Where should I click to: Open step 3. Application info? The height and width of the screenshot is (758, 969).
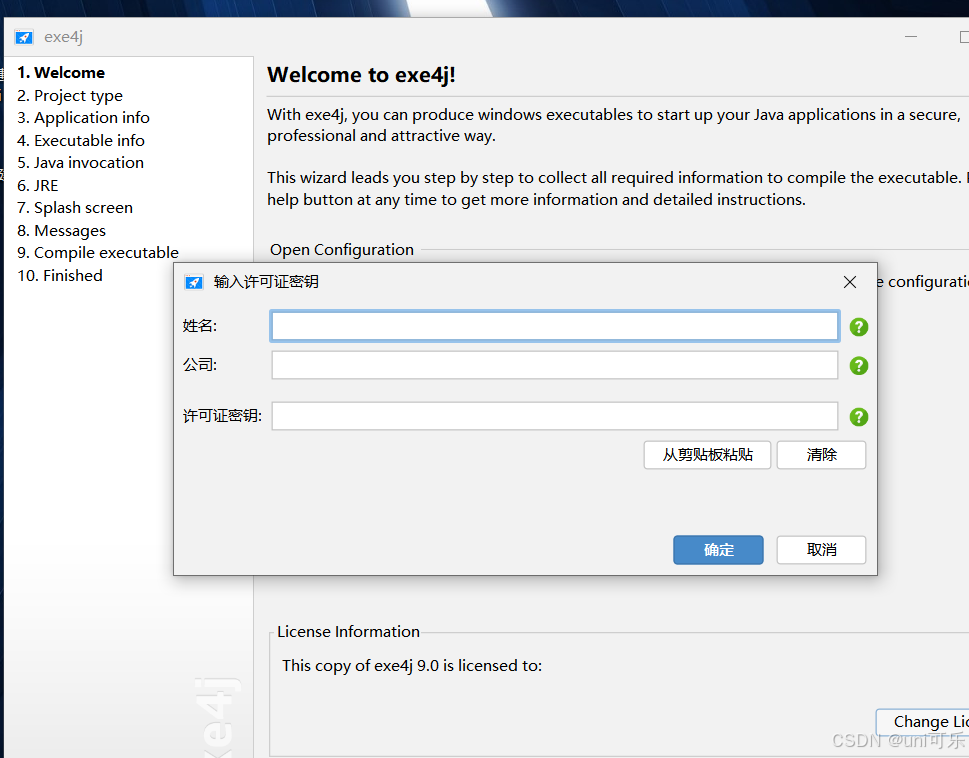tap(83, 118)
